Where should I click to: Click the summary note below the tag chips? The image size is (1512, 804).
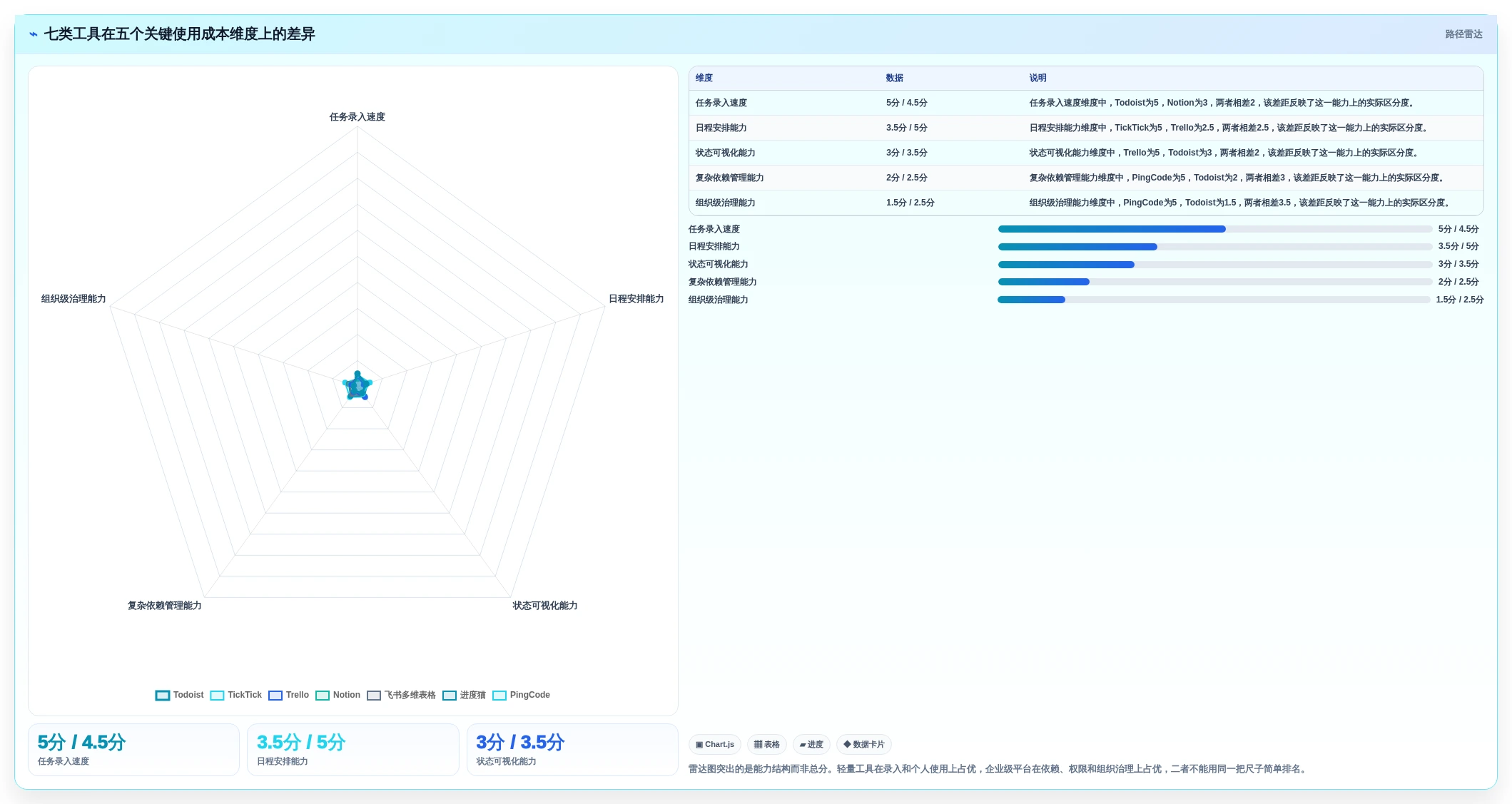pos(999,769)
